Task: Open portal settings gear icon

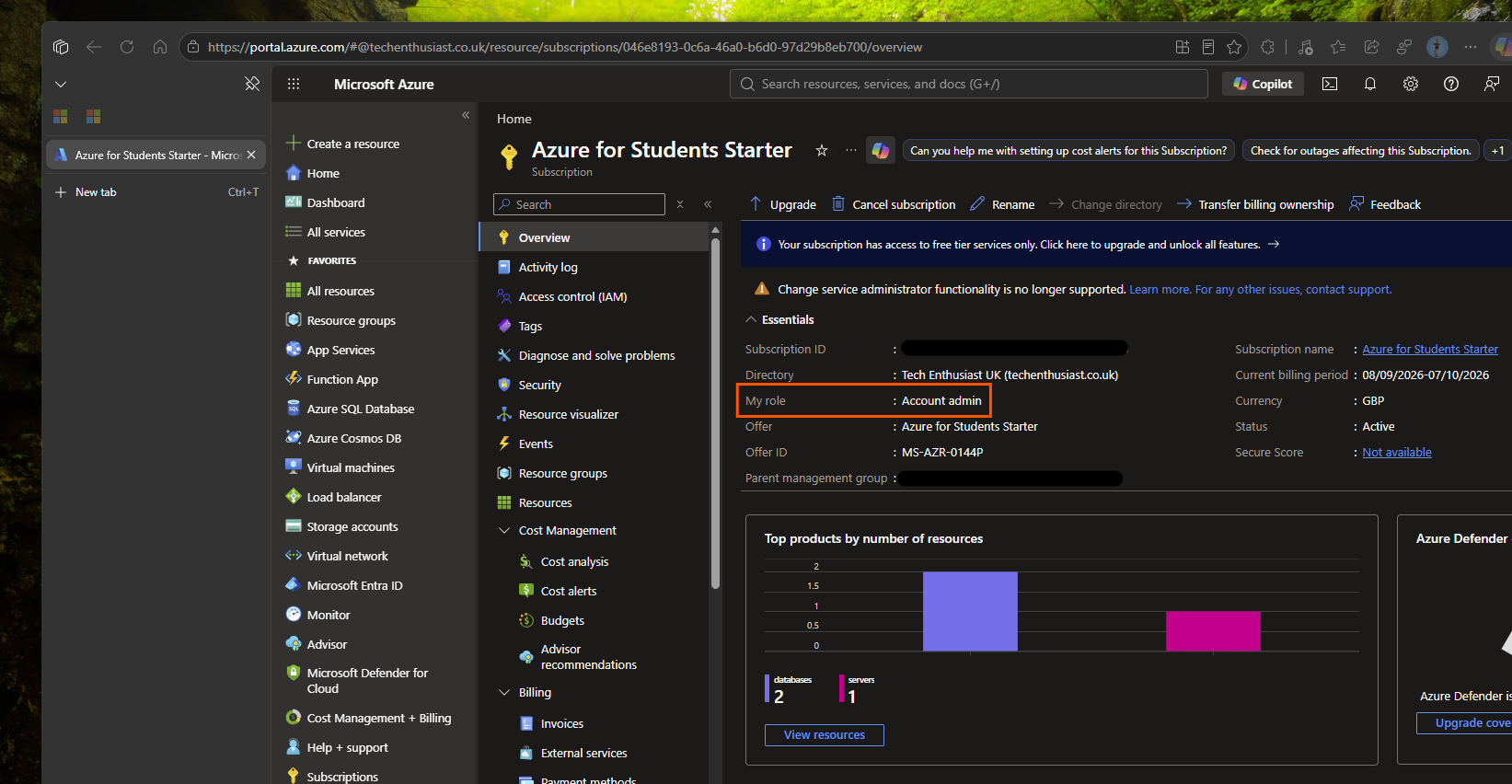Action: (1411, 84)
